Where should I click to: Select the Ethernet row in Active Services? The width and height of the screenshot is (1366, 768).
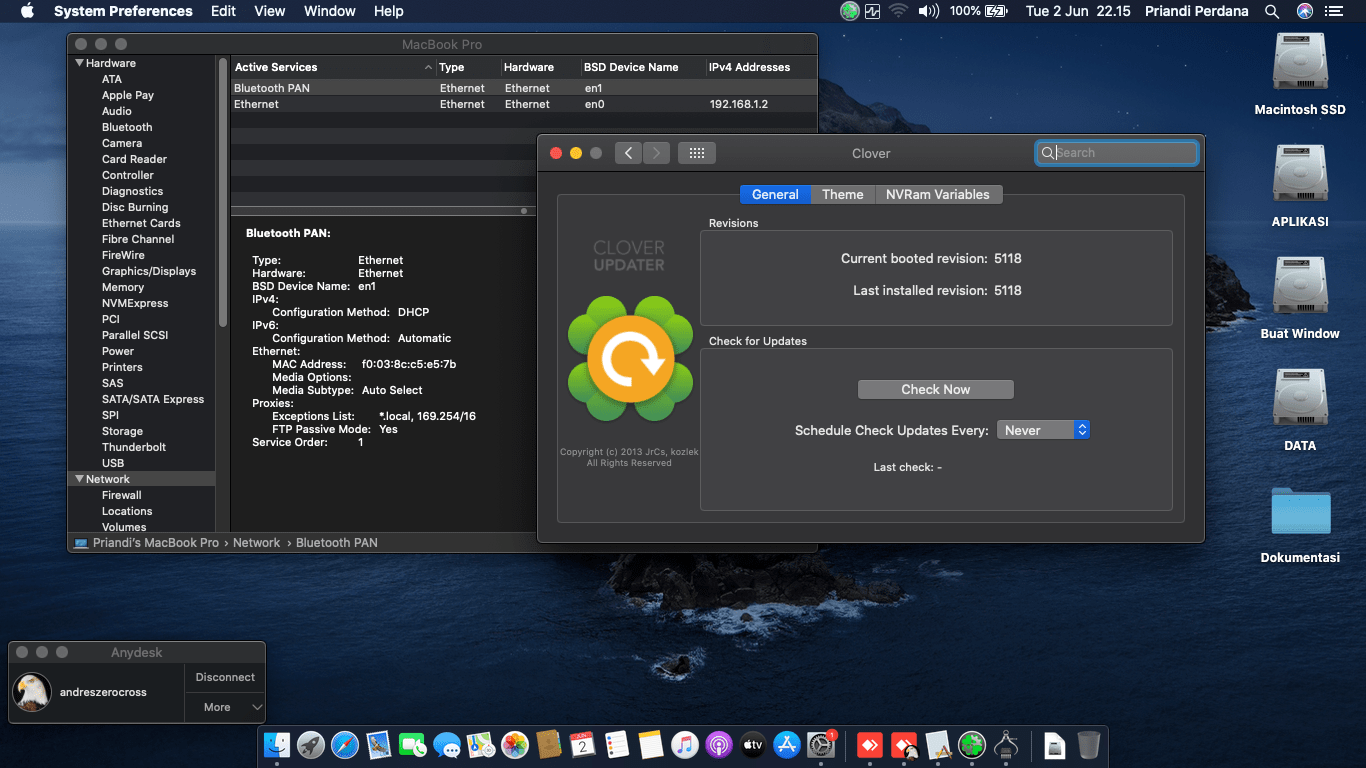point(524,104)
